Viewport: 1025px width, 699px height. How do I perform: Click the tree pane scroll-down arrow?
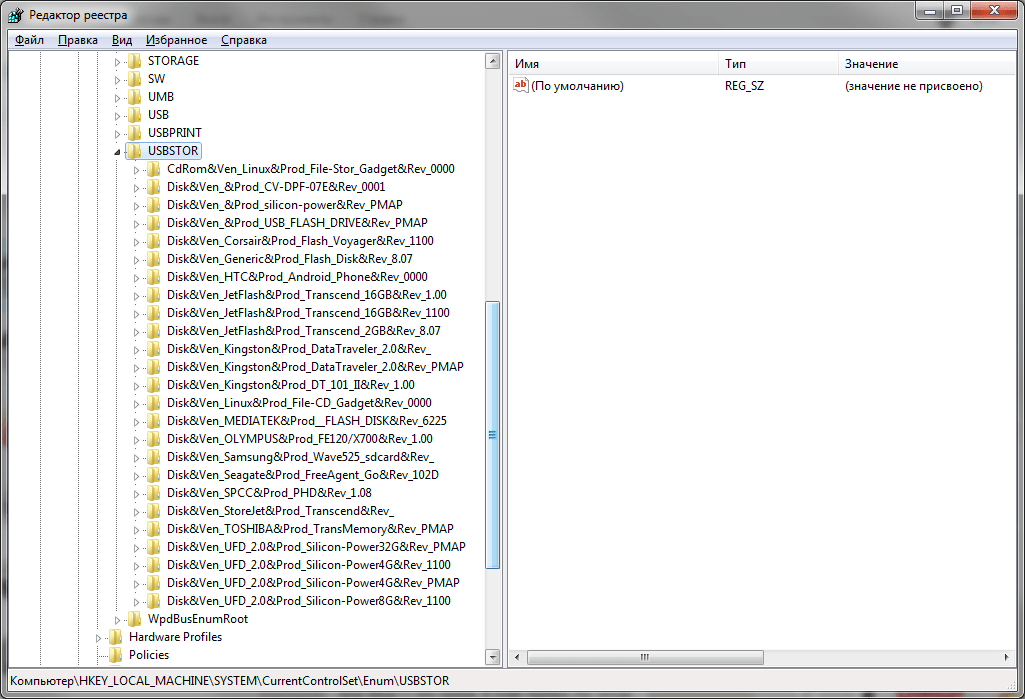pyautogui.click(x=492, y=657)
